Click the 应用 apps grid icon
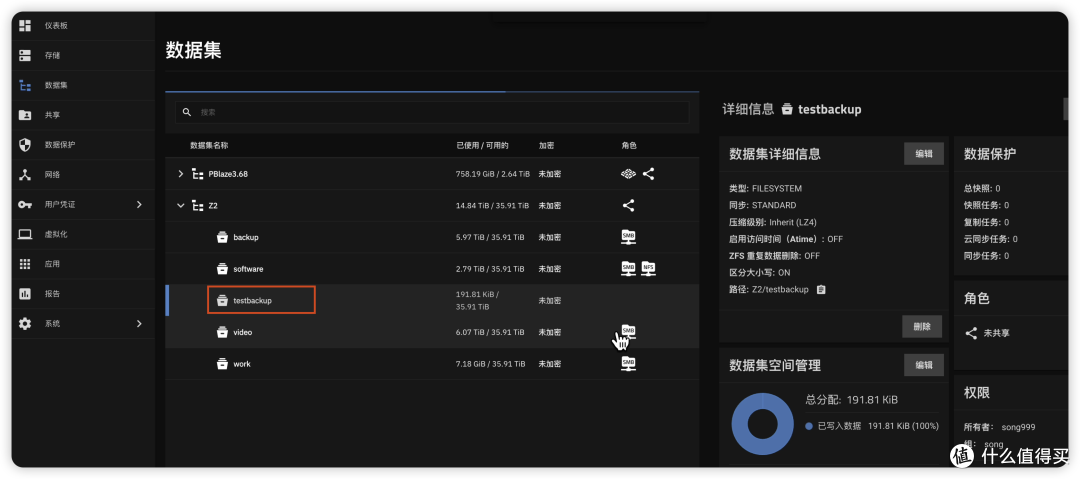Viewport: 1080px width, 479px height. point(25,264)
